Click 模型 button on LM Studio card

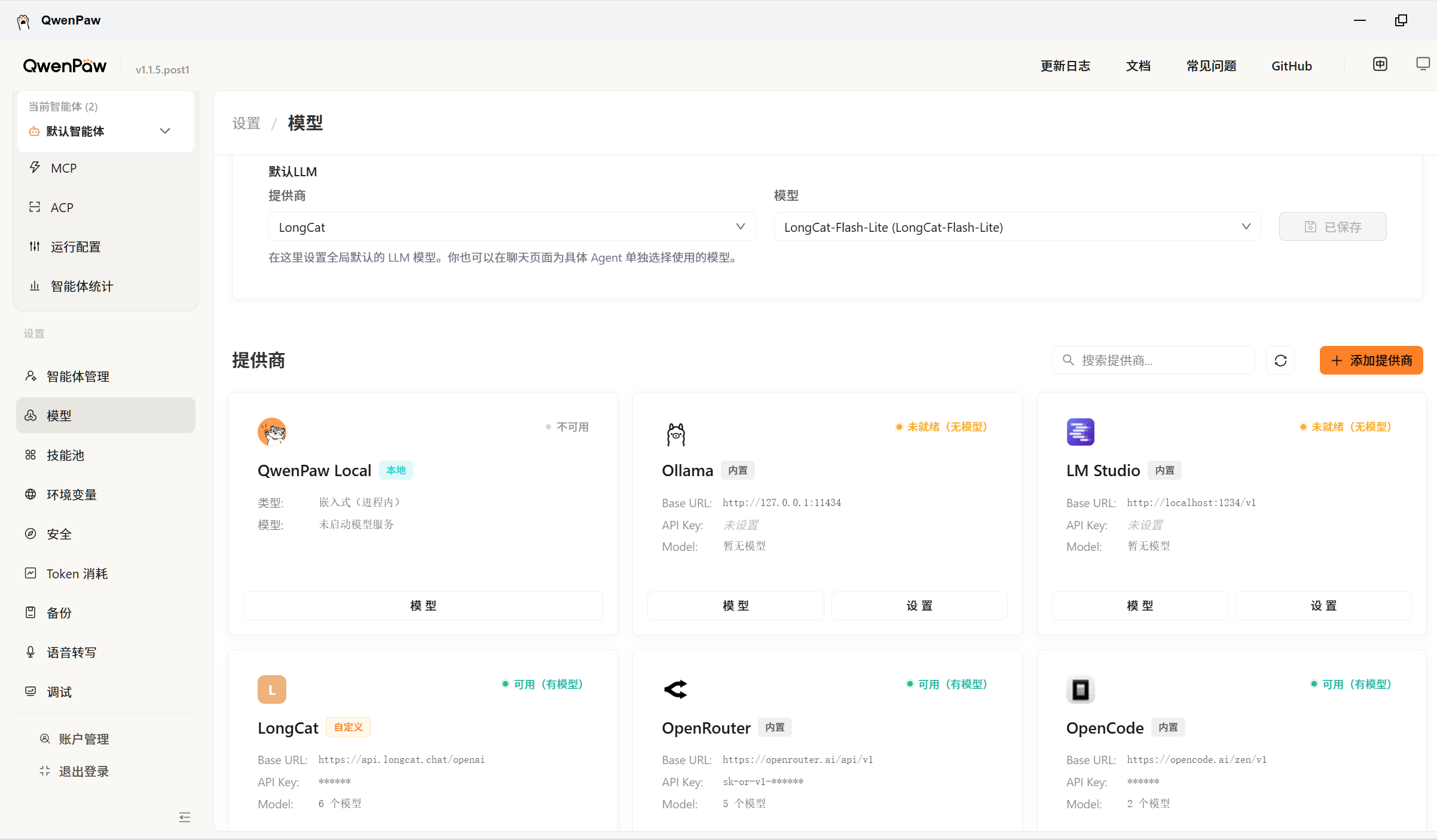click(x=1140, y=606)
